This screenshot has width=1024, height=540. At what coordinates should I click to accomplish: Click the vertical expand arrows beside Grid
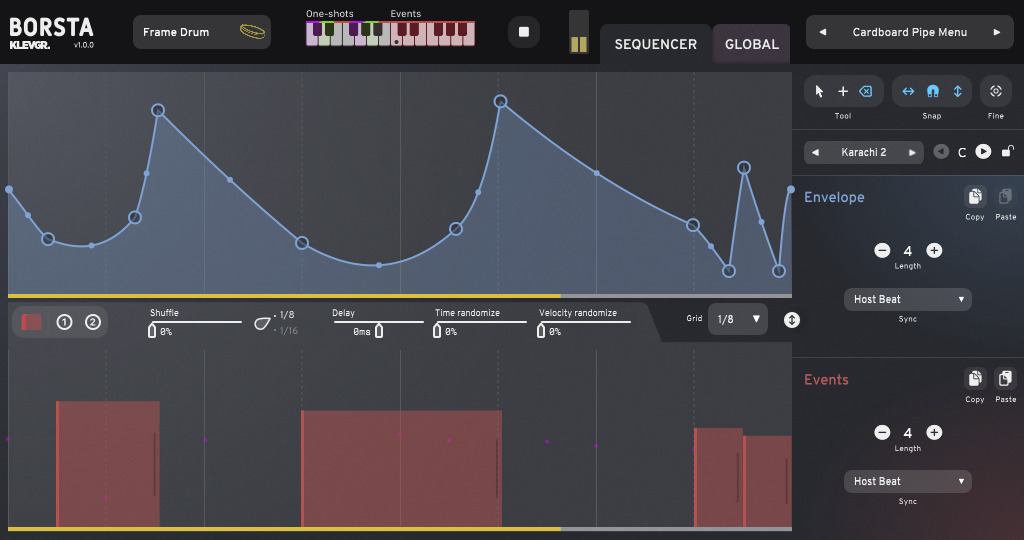coord(792,320)
